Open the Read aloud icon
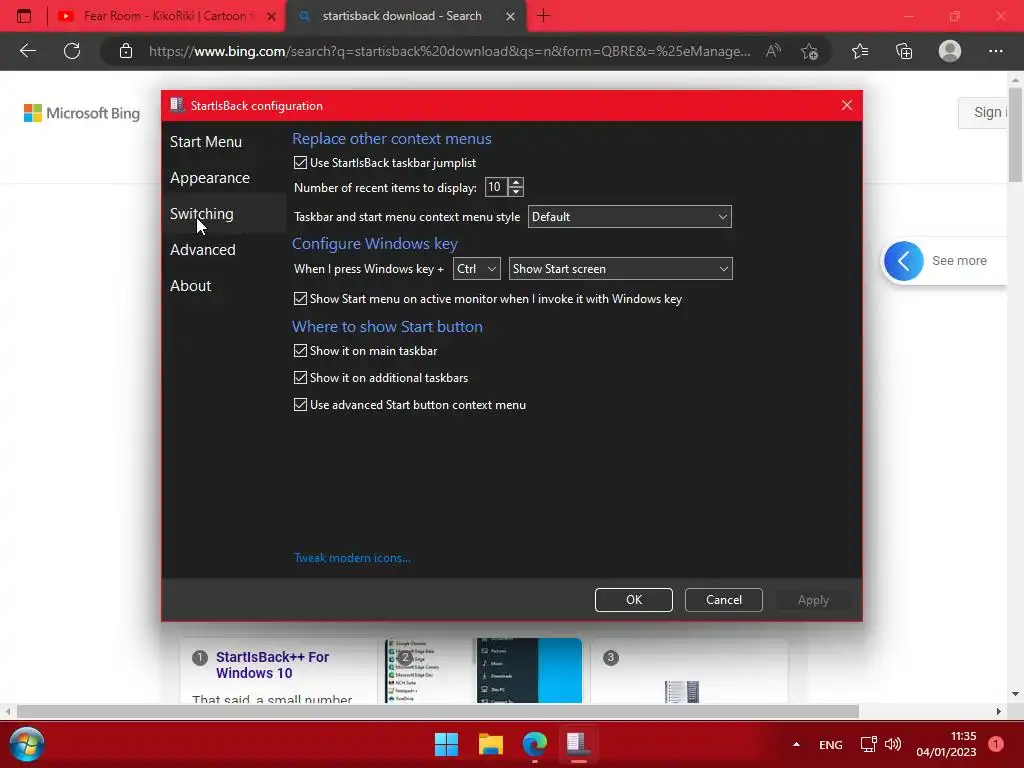This screenshot has width=1024, height=768. [773, 51]
